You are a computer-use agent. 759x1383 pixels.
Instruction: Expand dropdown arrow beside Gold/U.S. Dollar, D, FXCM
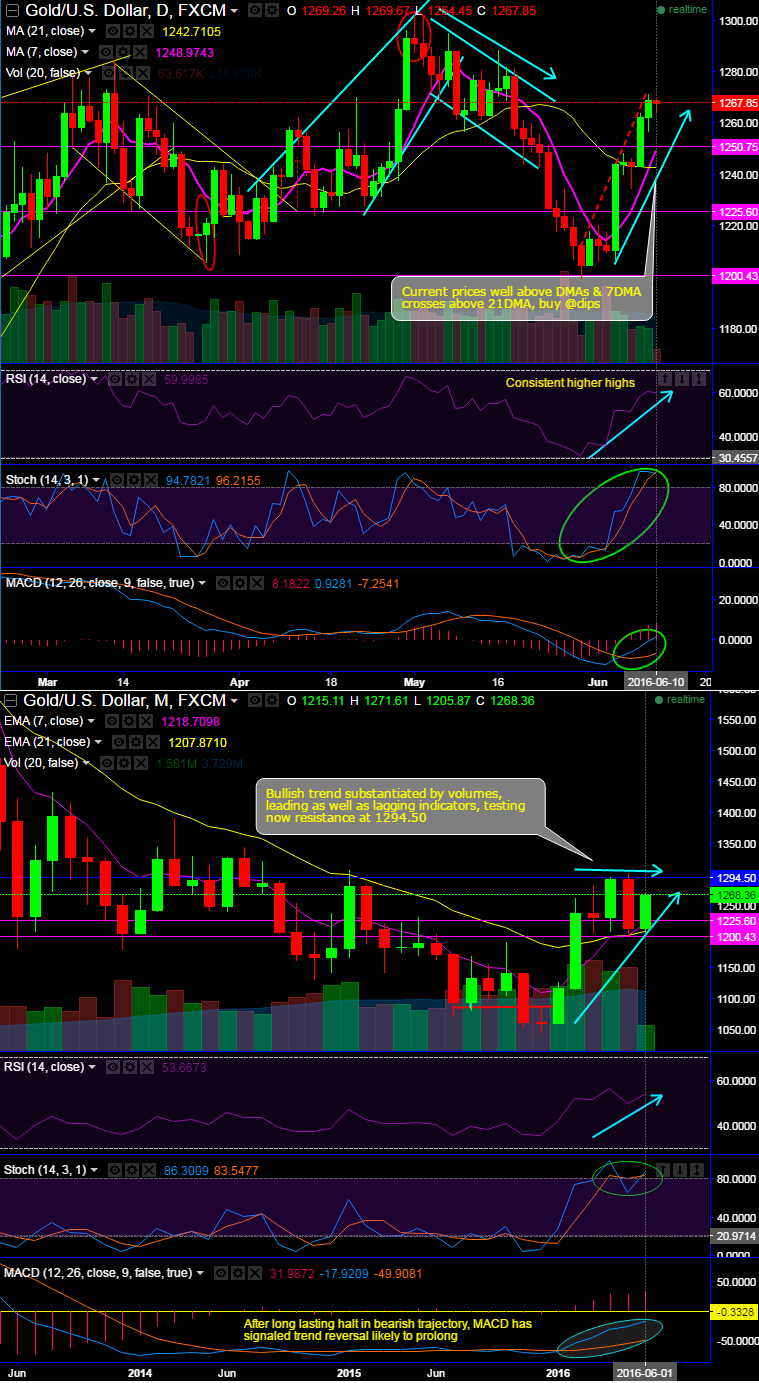(235, 11)
